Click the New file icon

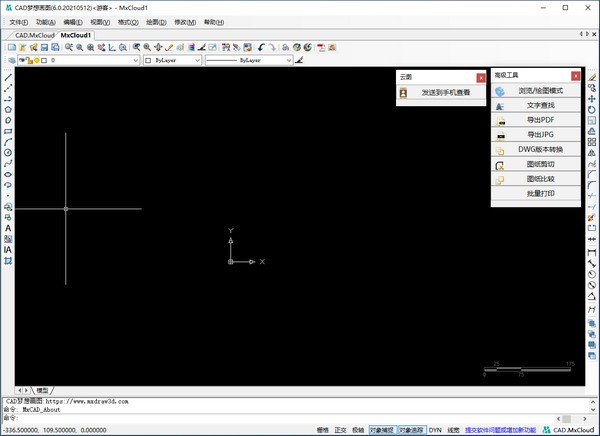pos(11,47)
